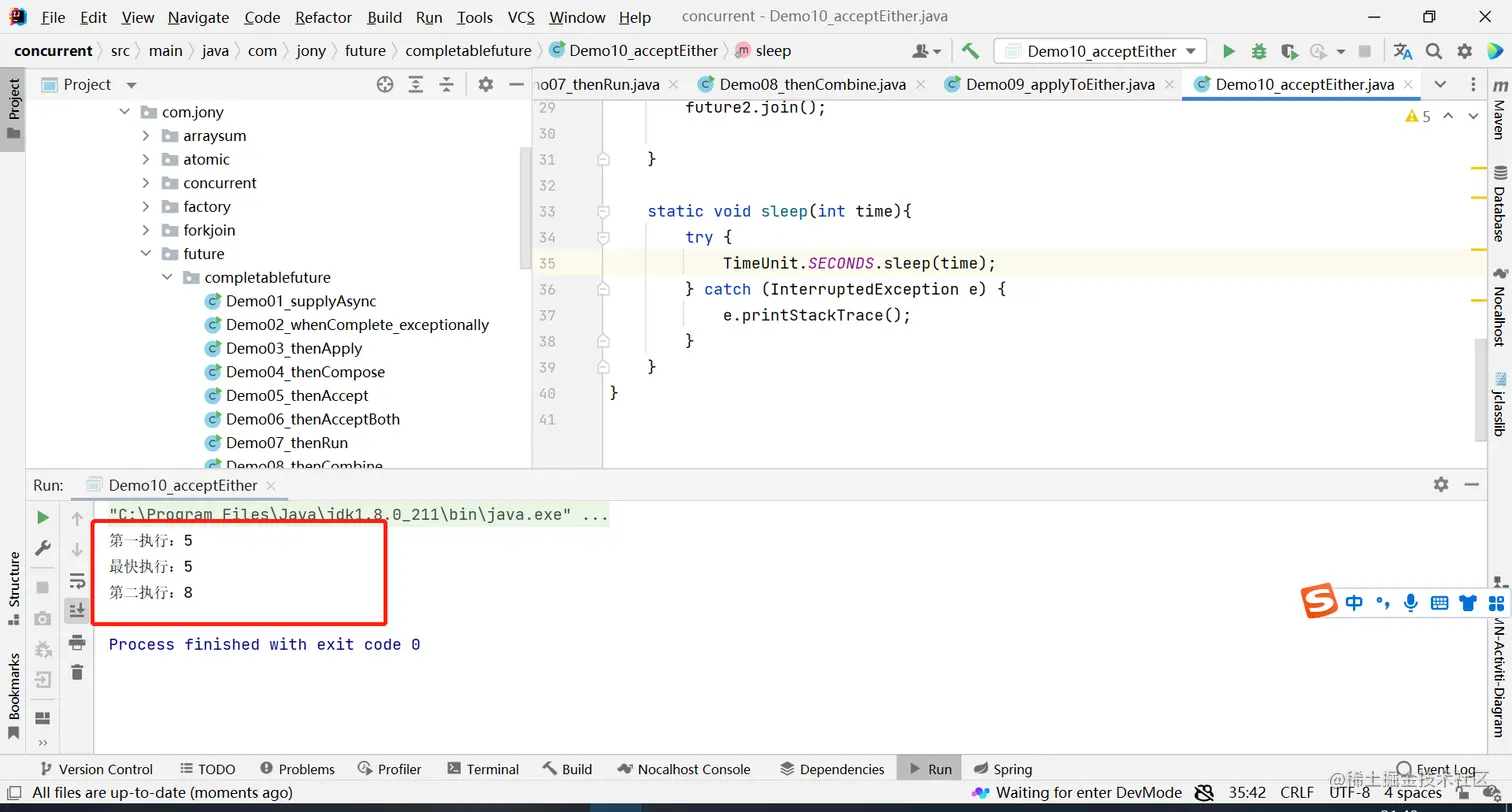Print console output with printer icon

(77, 642)
